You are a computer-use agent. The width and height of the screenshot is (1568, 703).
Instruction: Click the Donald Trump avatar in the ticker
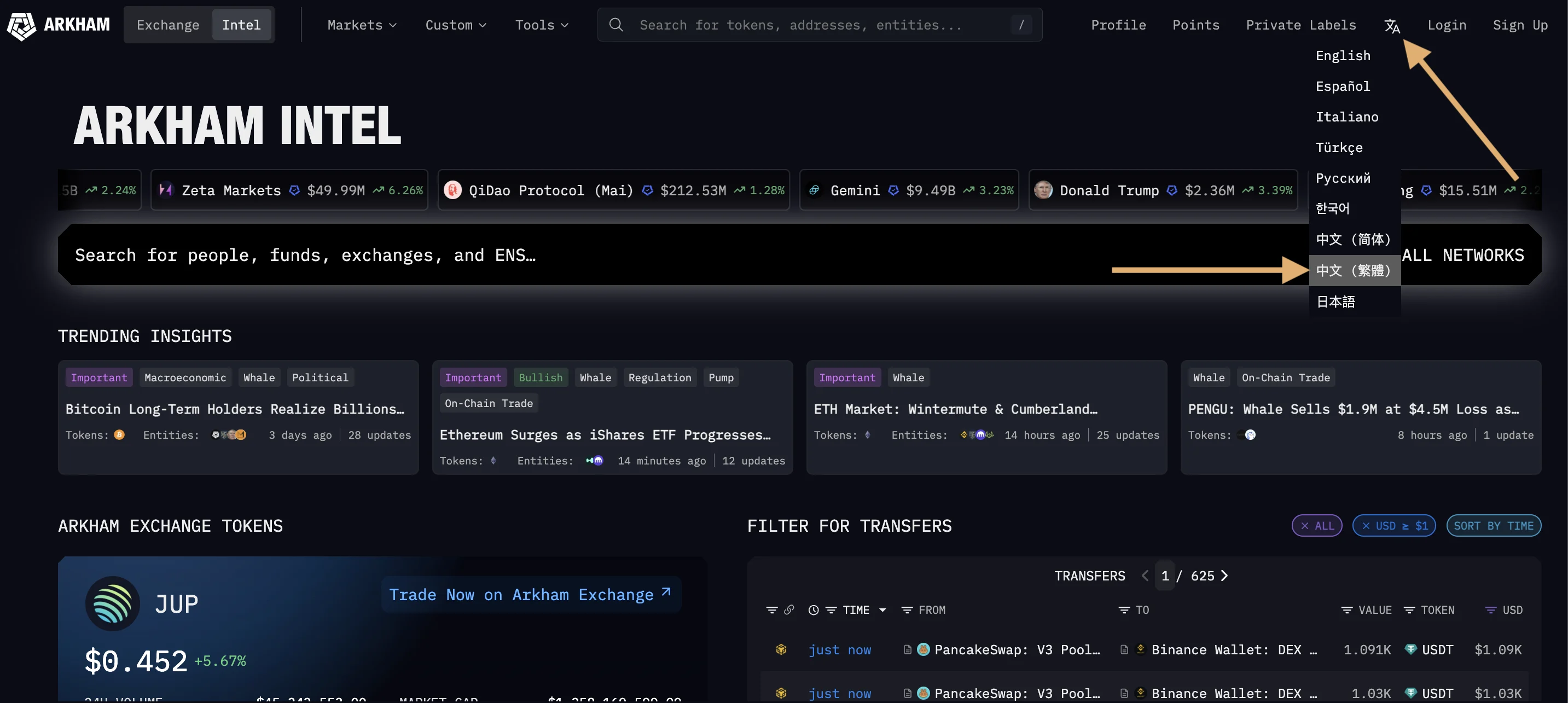(x=1043, y=190)
